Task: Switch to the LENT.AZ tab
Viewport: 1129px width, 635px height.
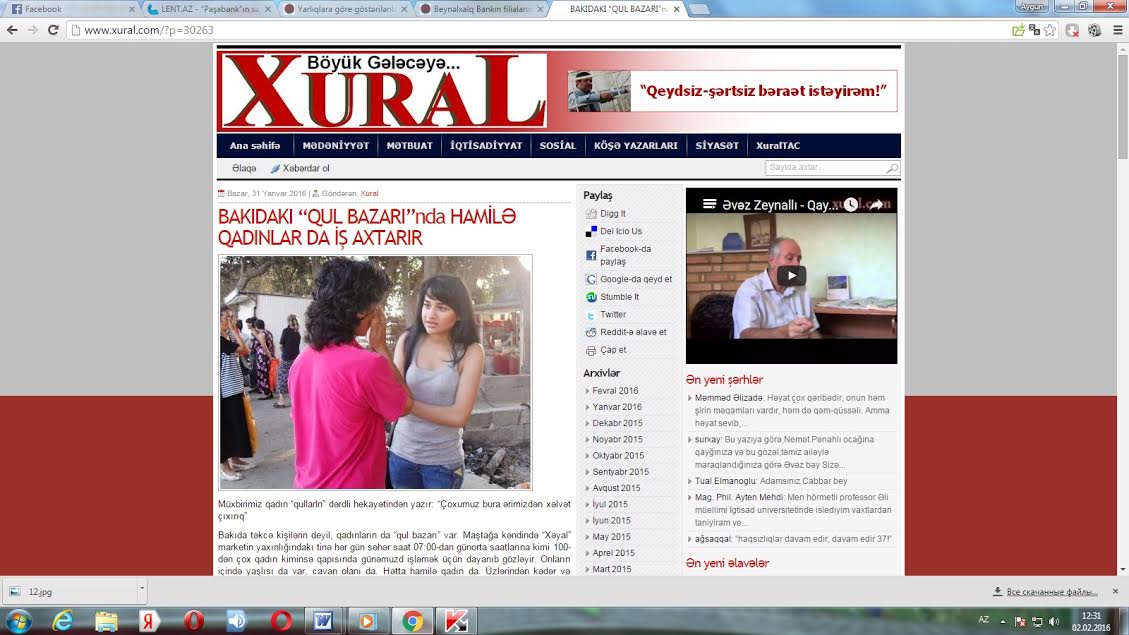Action: pyautogui.click(x=209, y=9)
